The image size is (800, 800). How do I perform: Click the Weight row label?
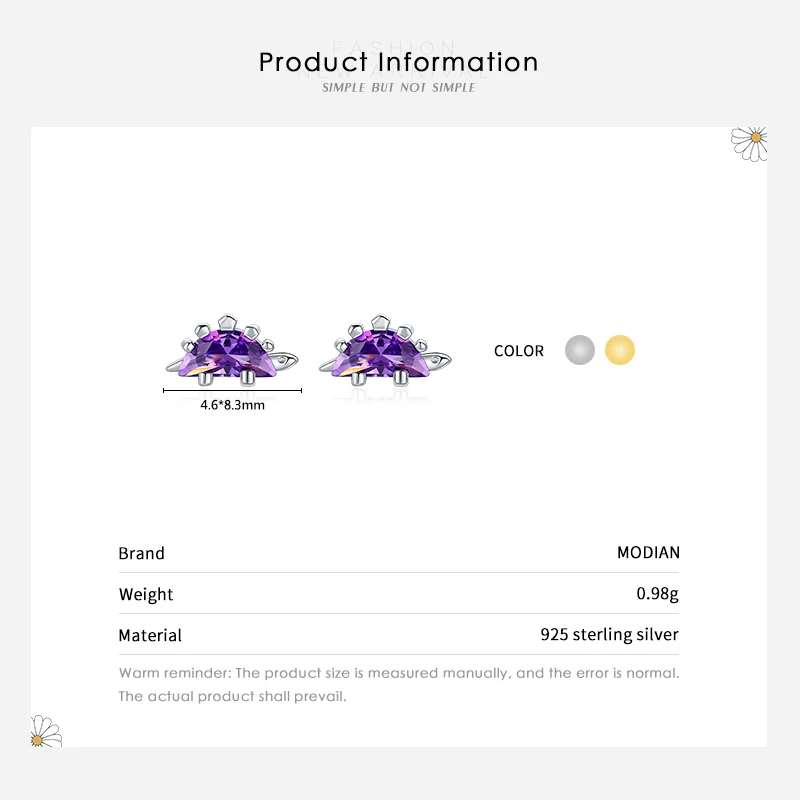coord(146,594)
